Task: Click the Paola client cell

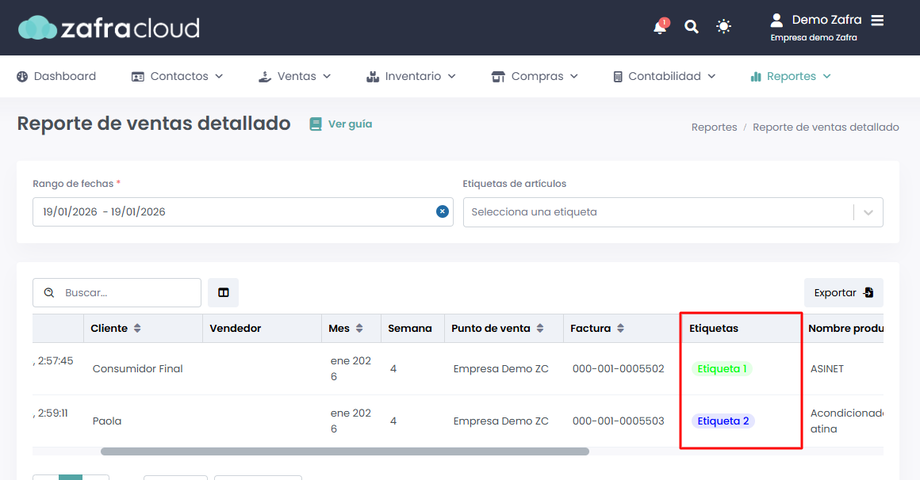Action: tap(107, 421)
